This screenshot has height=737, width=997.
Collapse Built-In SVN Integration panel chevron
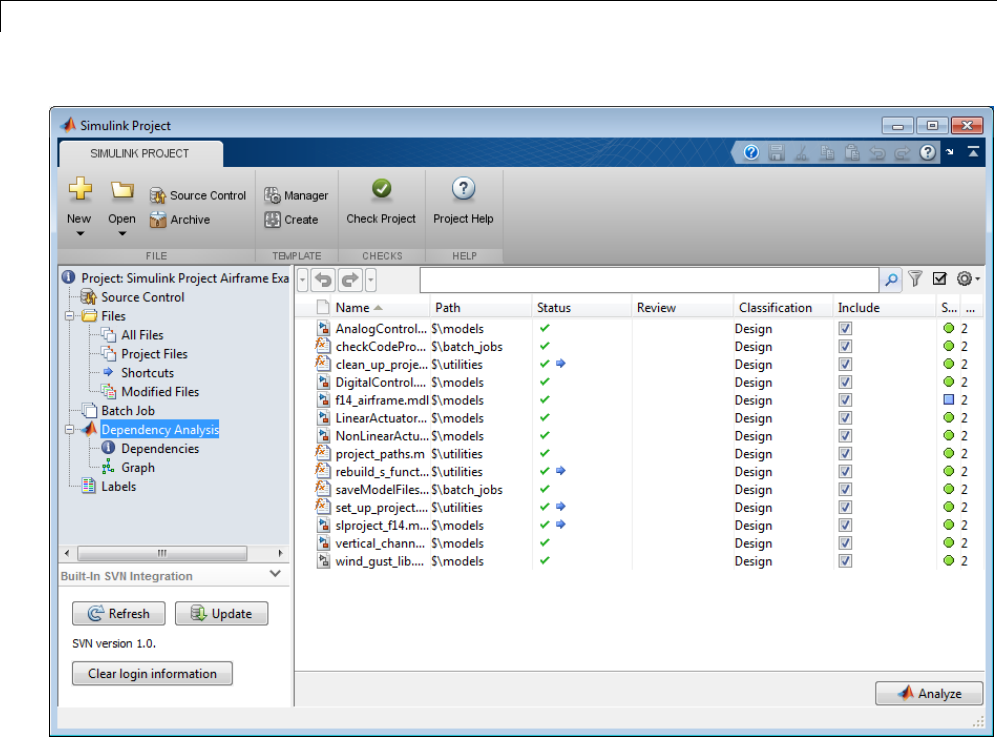(x=275, y=574)
